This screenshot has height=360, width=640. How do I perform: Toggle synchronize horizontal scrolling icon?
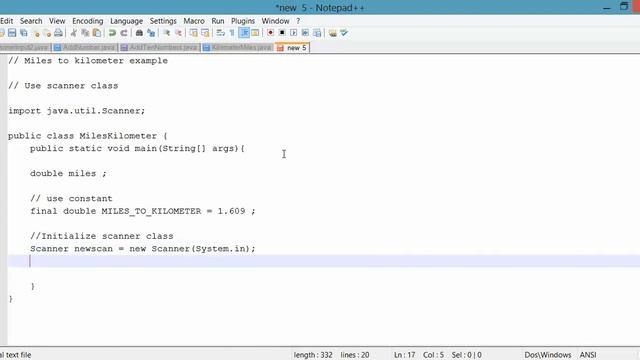[x=205, y=33]
